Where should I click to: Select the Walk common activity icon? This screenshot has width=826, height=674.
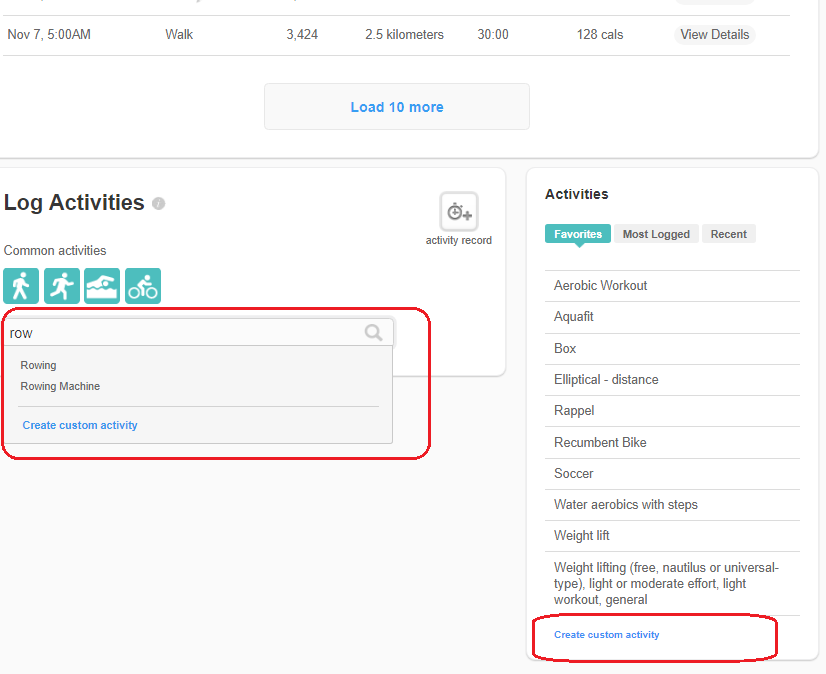point(21,286)
